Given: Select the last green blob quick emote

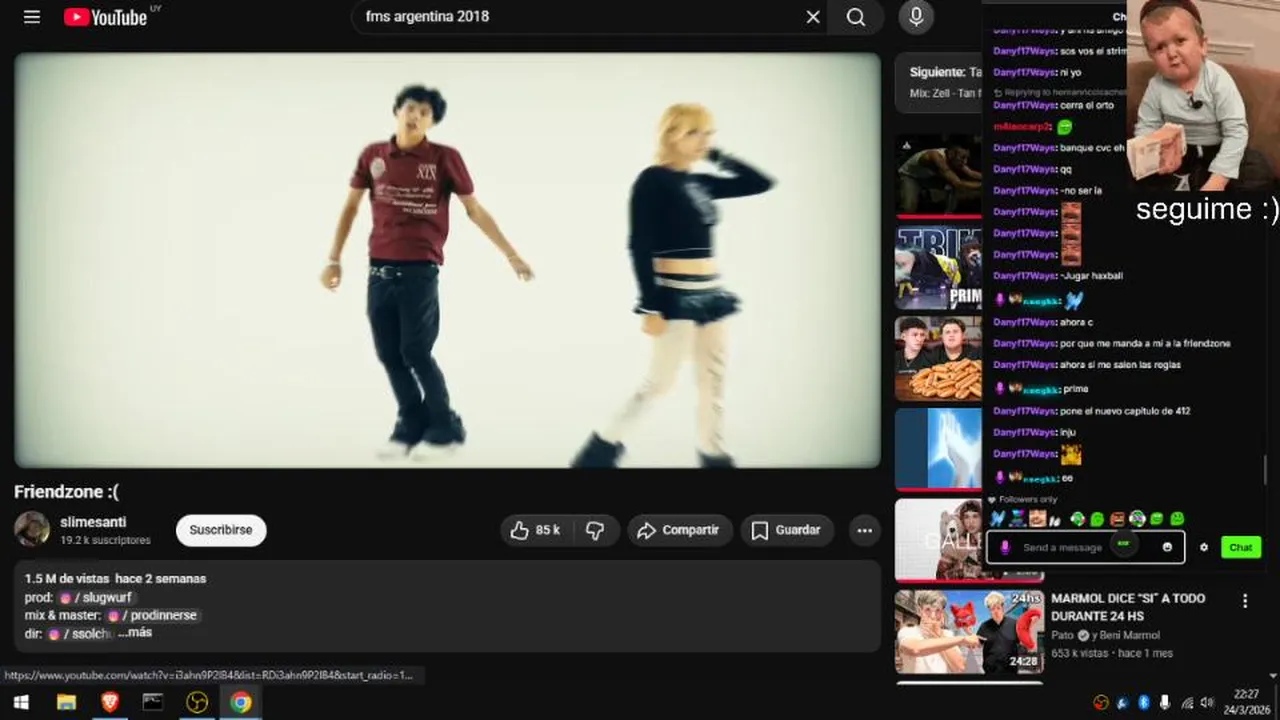Looking at the screenshot, I should 1177,519.
